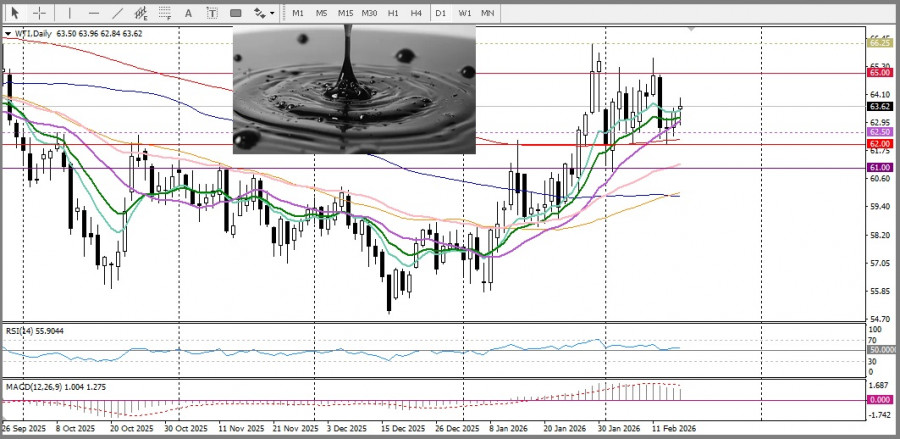Click the 11 Feb 2026 date label
Image resolution: width=900 pixels, height=439 pixels.
[x=673, y=429]
